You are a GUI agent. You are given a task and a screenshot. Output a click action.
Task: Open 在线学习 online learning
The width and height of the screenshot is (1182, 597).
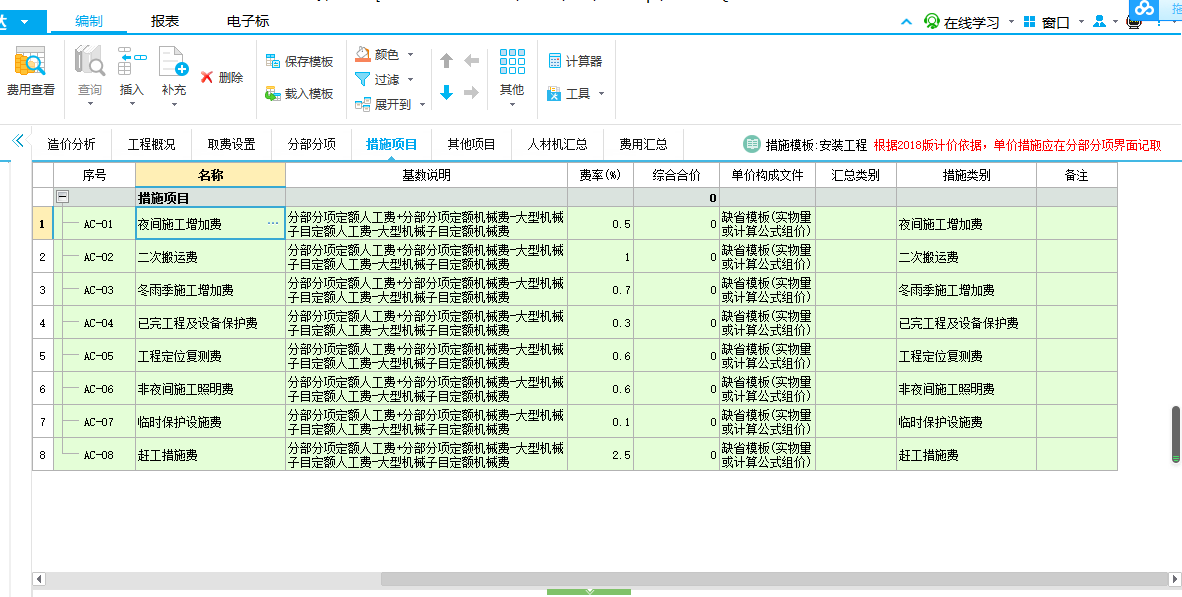962,23
